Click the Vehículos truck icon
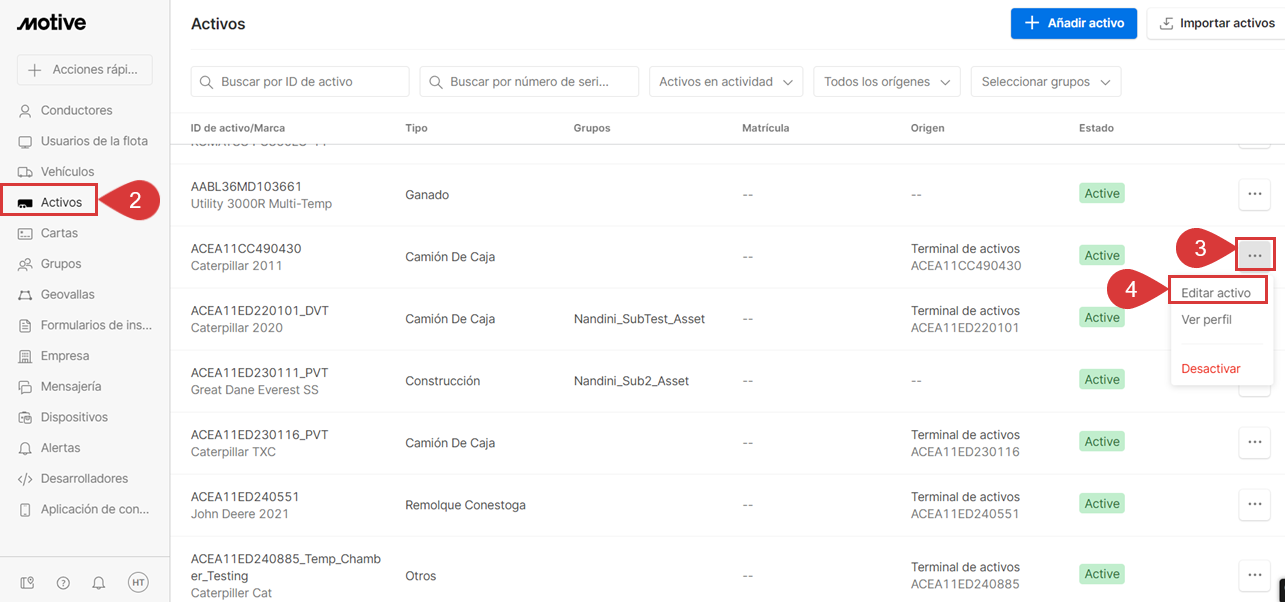Image resolution: width=1285 pixels, height=602 pixels. pyautogui.click(x=25, y=172)
